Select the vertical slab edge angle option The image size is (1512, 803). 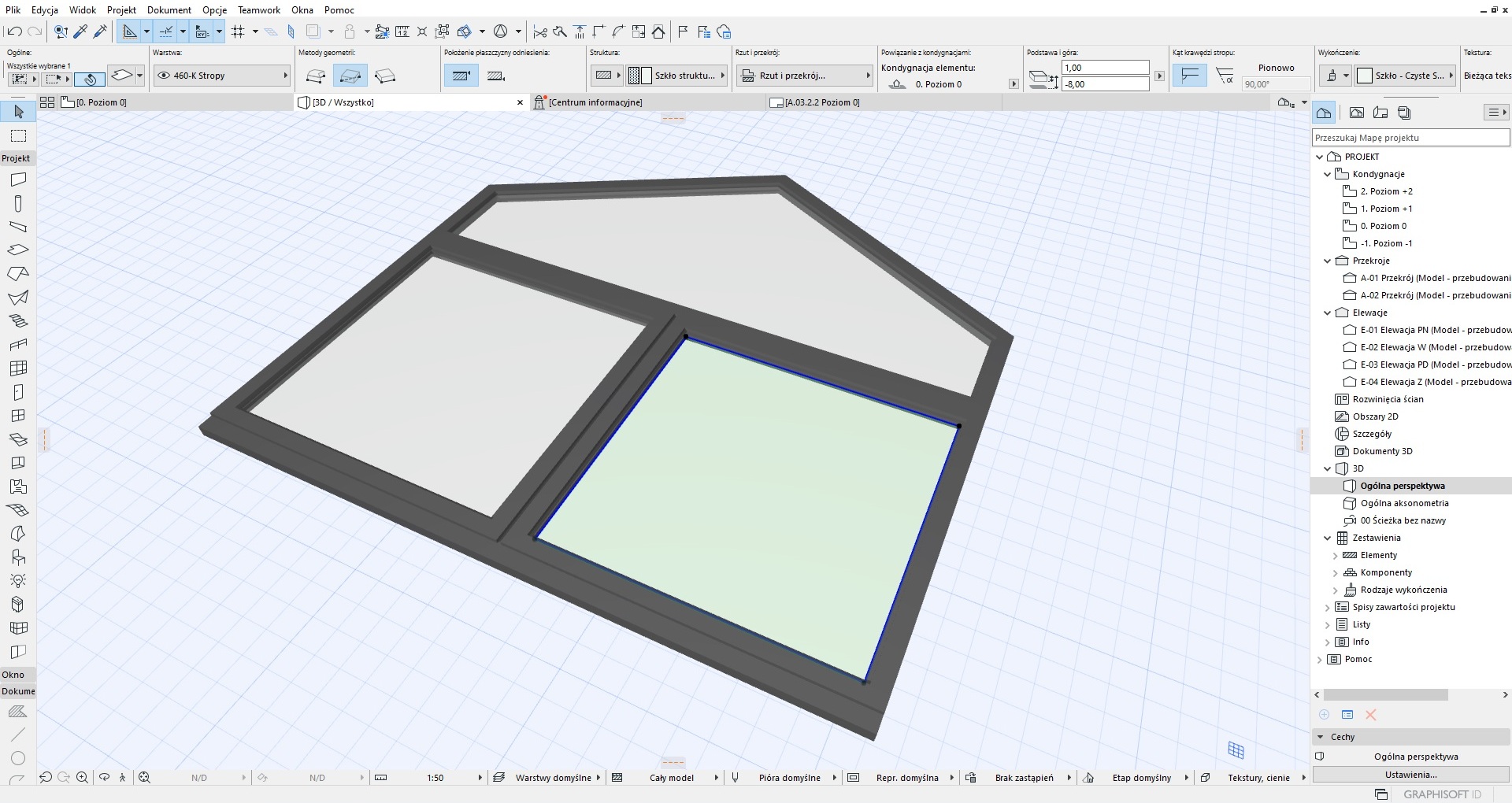(1190, 76)
